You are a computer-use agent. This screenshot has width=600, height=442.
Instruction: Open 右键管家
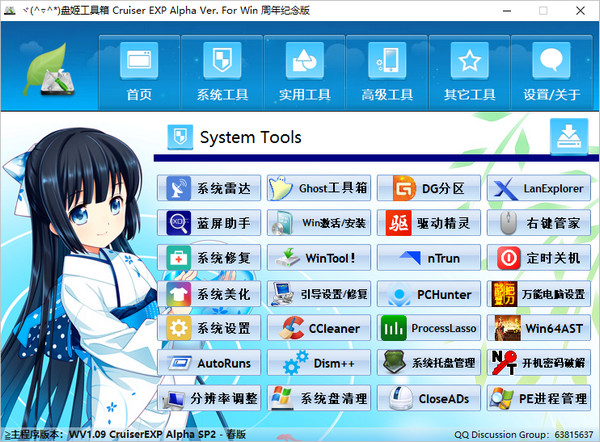(539, 223)
